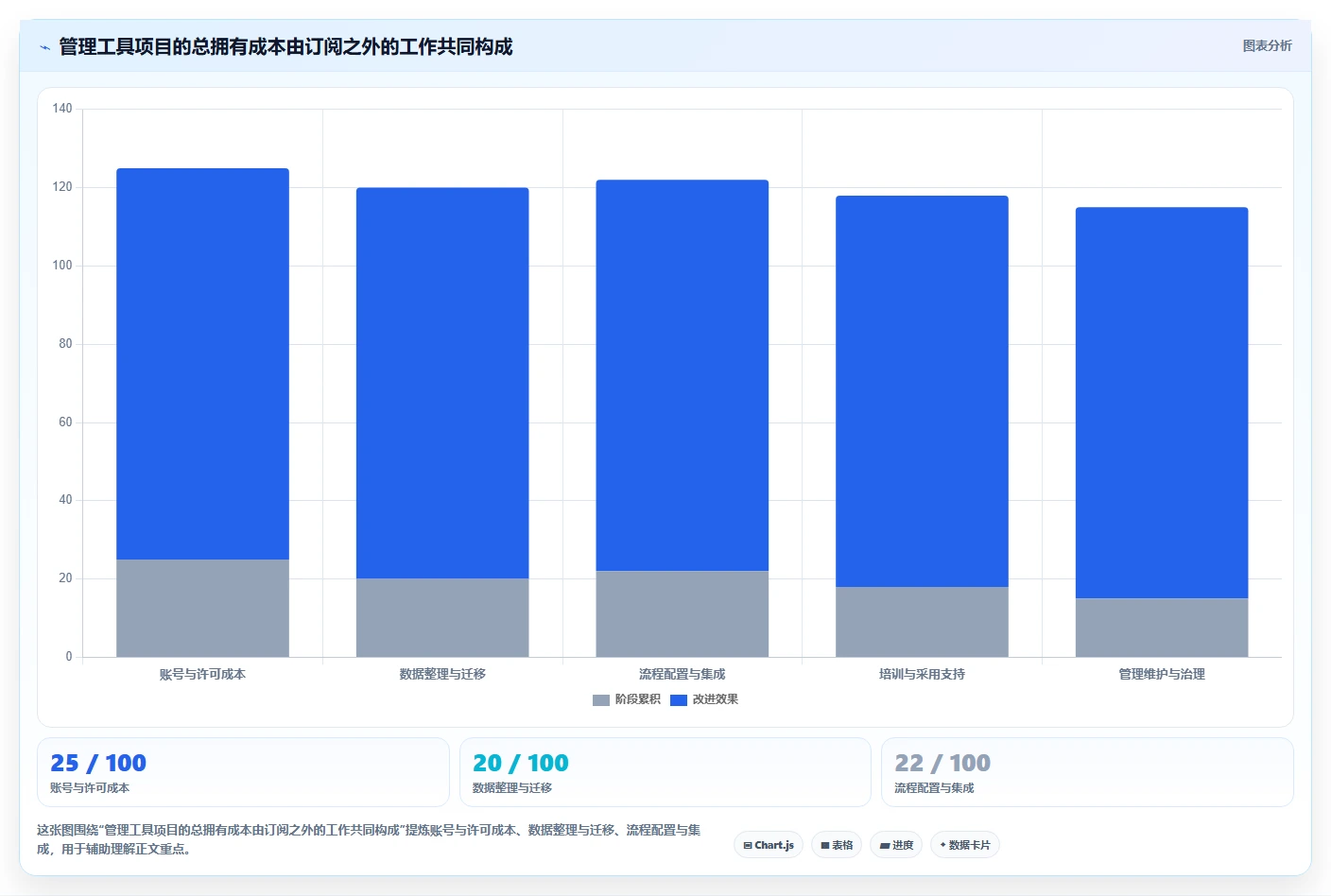
Task: Click the gray 阶段累积 legend color box
Action: [601, 699]
